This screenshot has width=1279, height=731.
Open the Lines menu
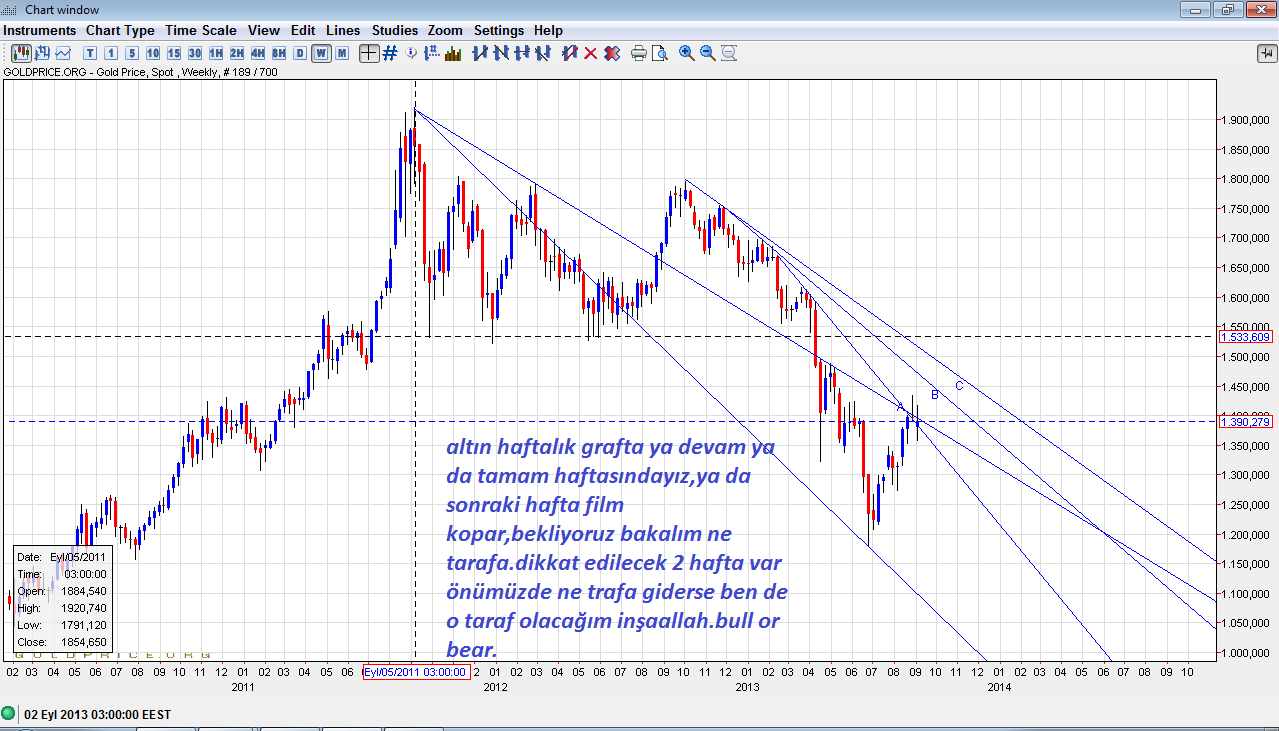pos(343,30)
